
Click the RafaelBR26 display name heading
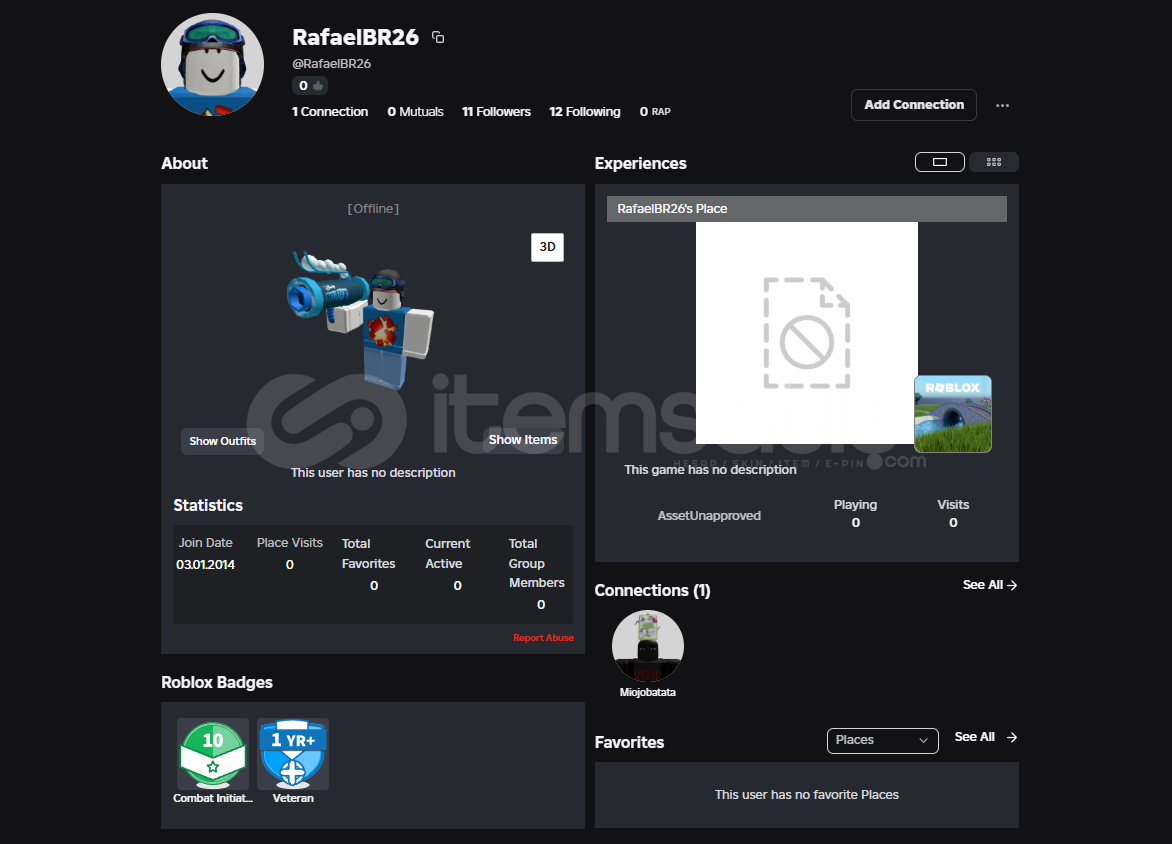point(355,37)
